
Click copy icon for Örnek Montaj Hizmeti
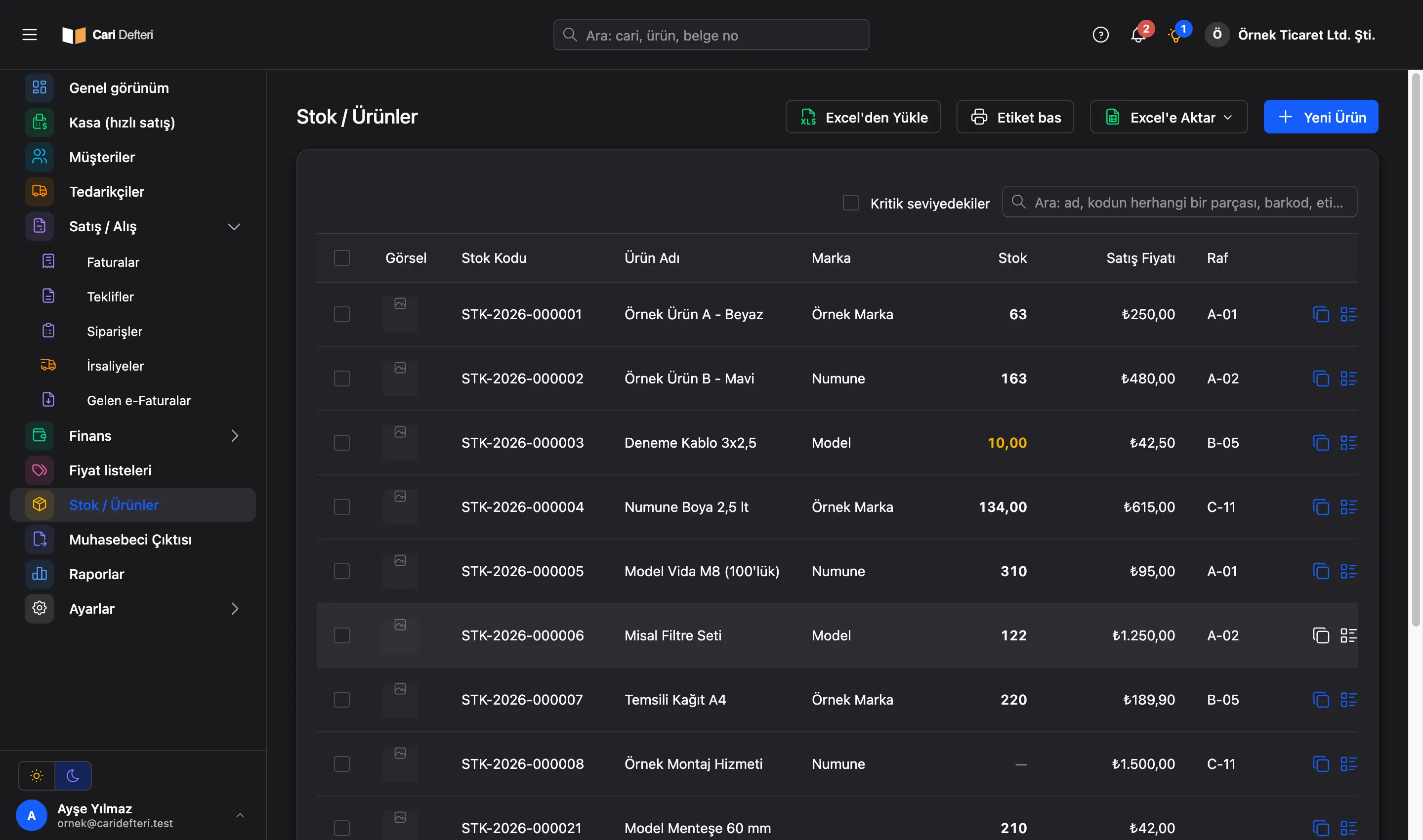tap(1321, 763)
